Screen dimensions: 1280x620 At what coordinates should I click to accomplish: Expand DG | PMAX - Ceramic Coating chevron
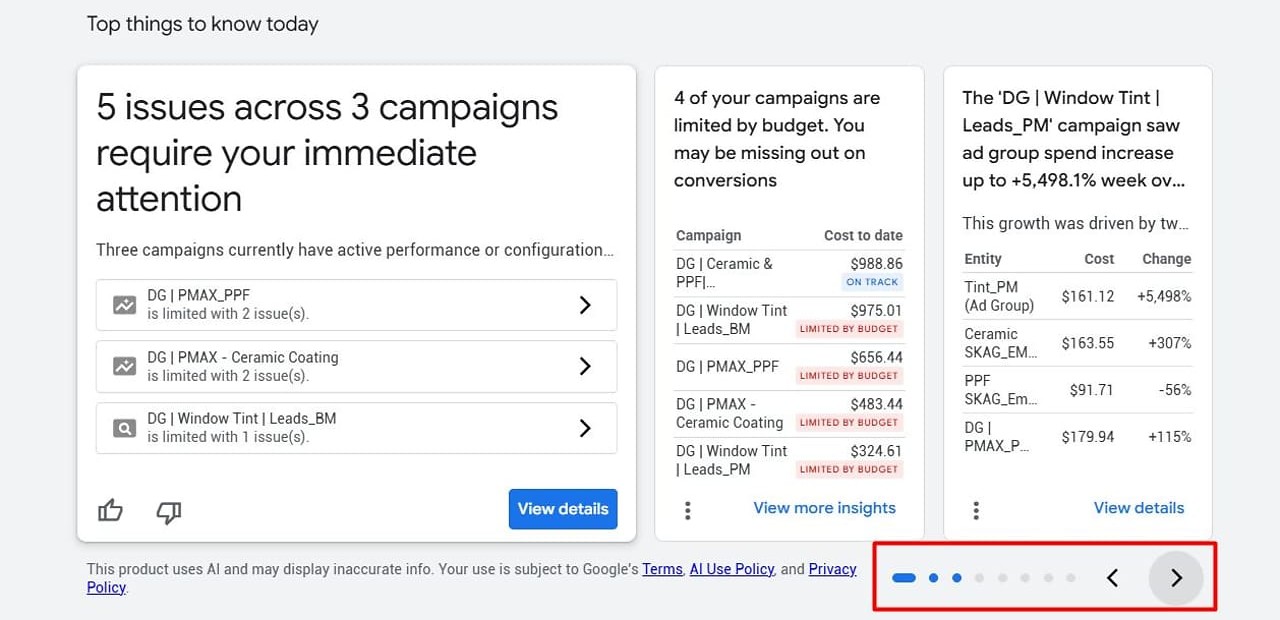[x=586, y=366]
